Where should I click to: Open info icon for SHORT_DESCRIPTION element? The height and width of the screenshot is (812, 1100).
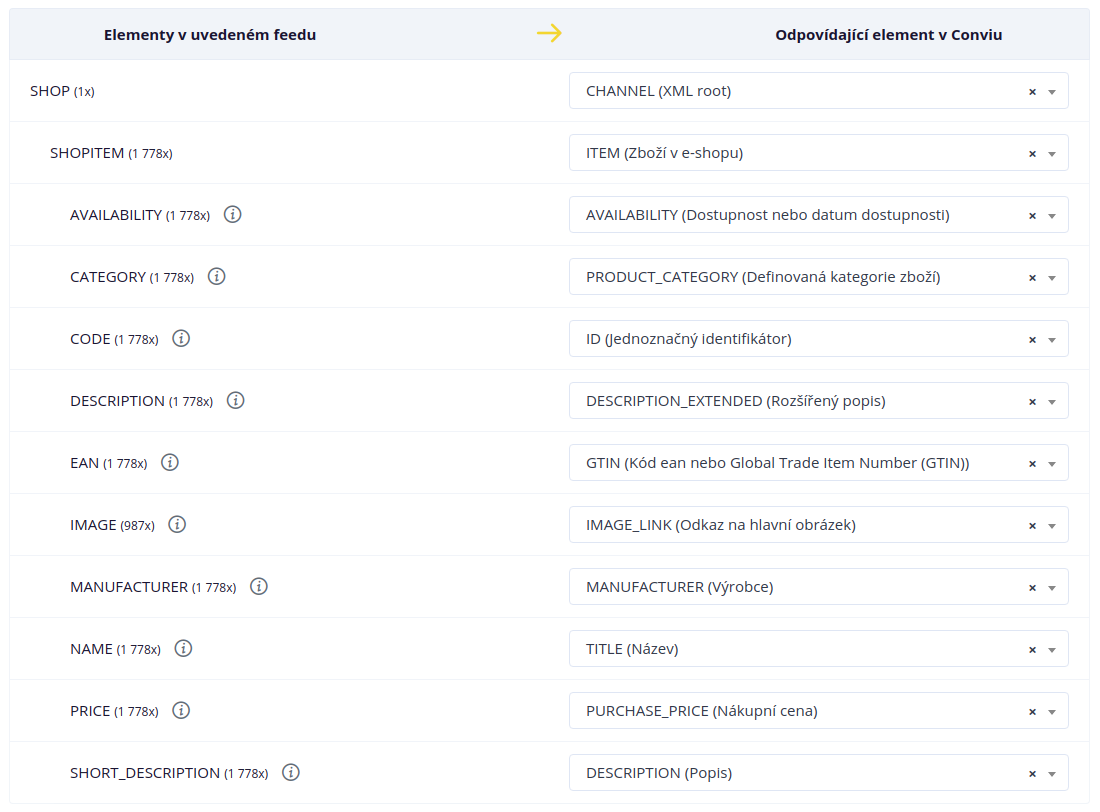[x=291, y=772]
